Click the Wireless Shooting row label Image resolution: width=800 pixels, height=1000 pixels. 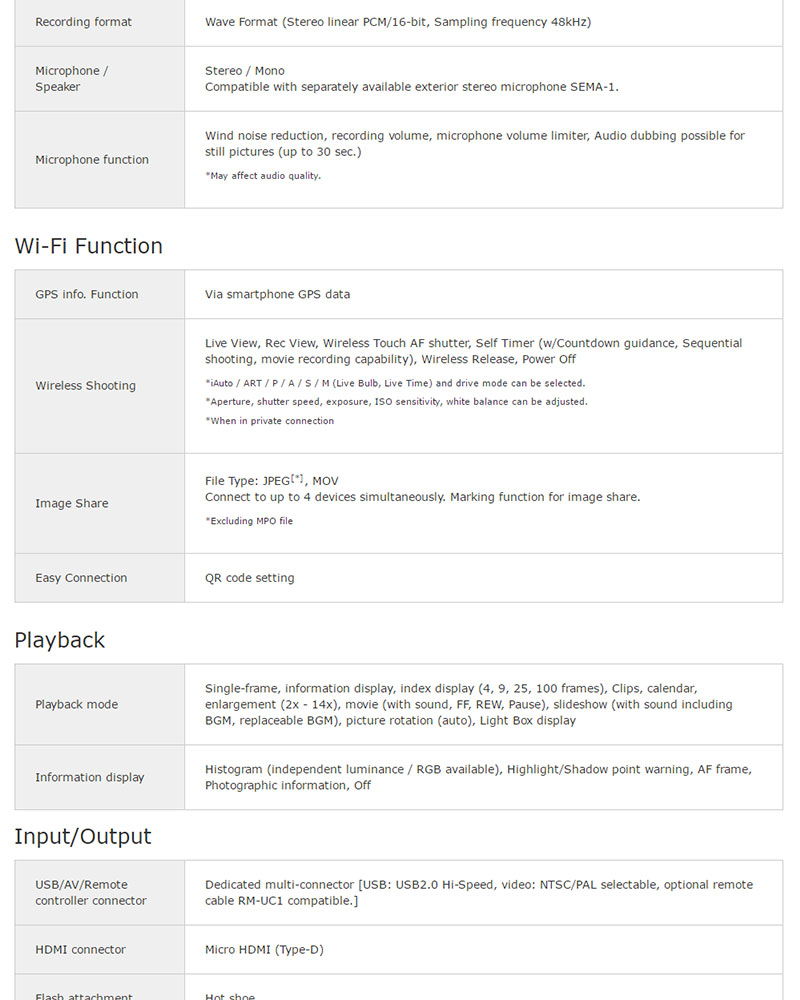click(85, 386)
